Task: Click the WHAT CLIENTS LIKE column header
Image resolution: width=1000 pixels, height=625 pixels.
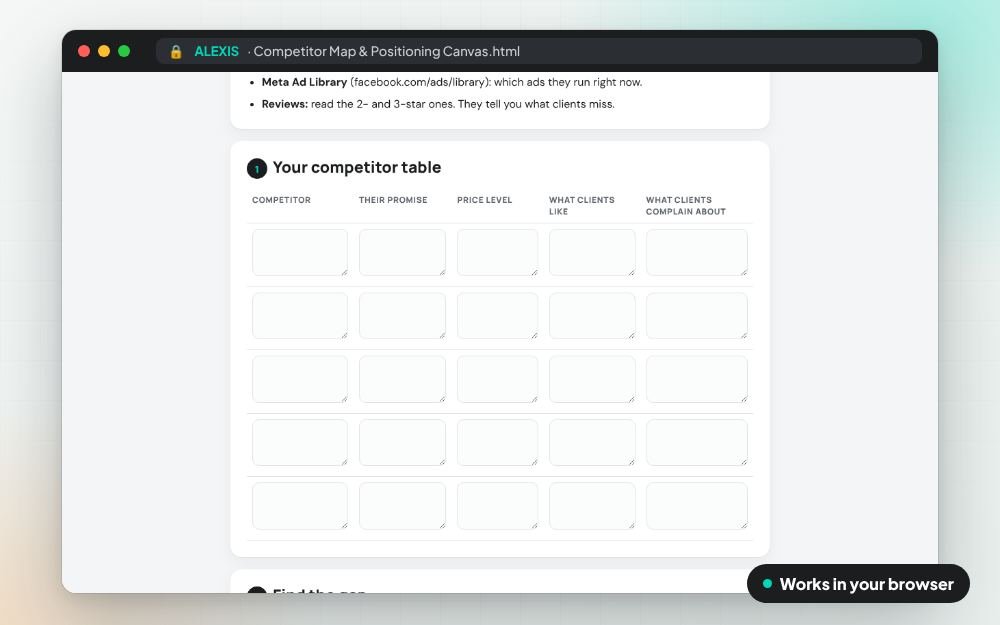Action: (x=582, y=205)
